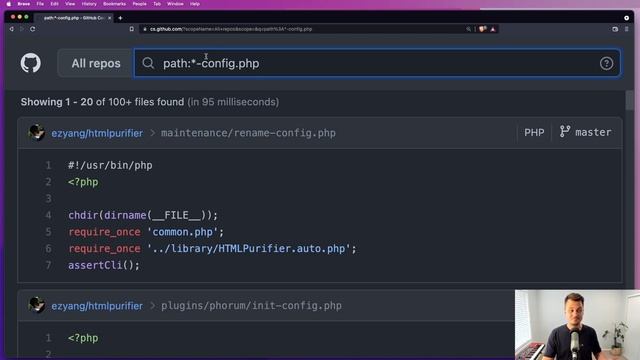Open the Help menu
The height and width of the screenshot is (360, 640).
tap(195, 4)
